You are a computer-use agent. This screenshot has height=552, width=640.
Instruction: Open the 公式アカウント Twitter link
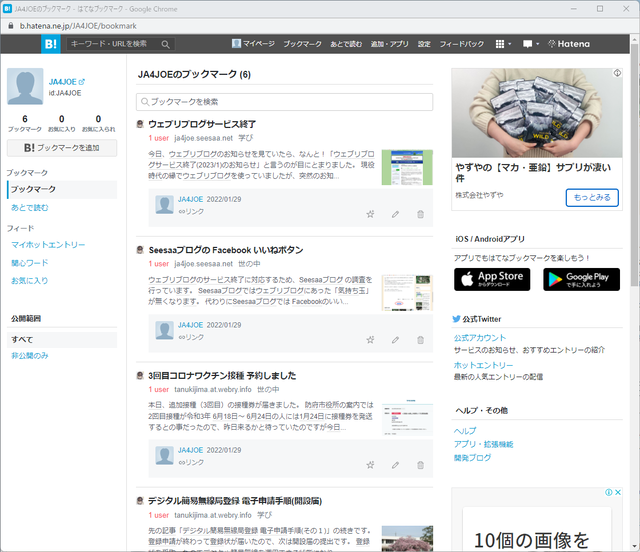click(480, 338)
